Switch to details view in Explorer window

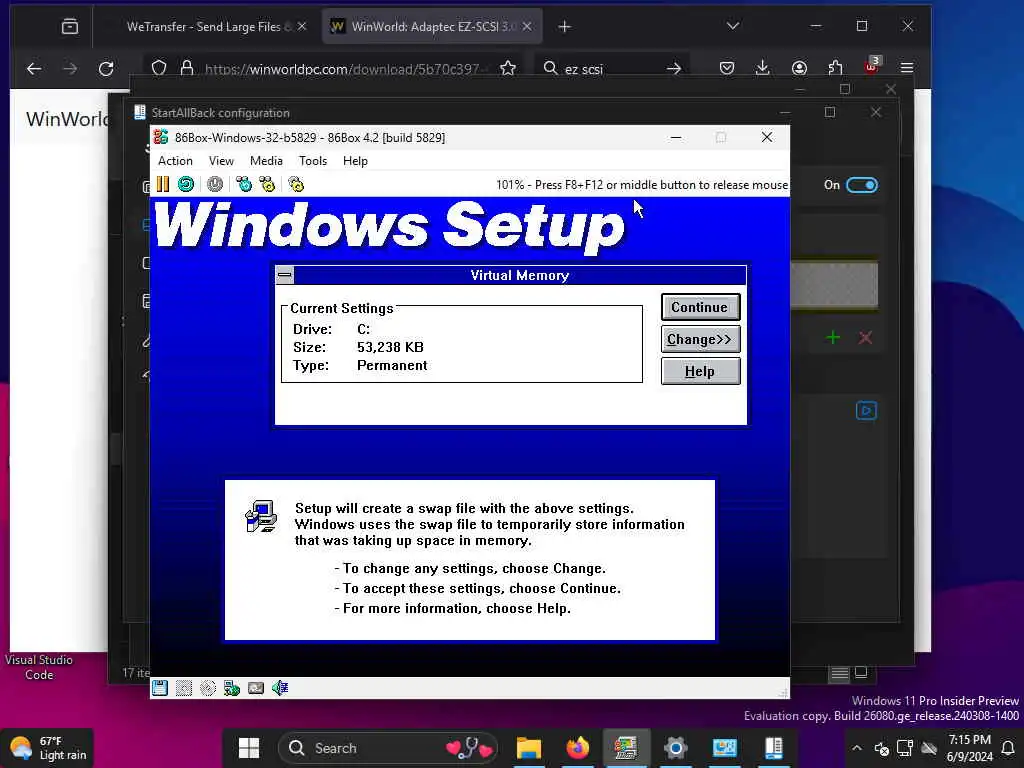(840, 673)
